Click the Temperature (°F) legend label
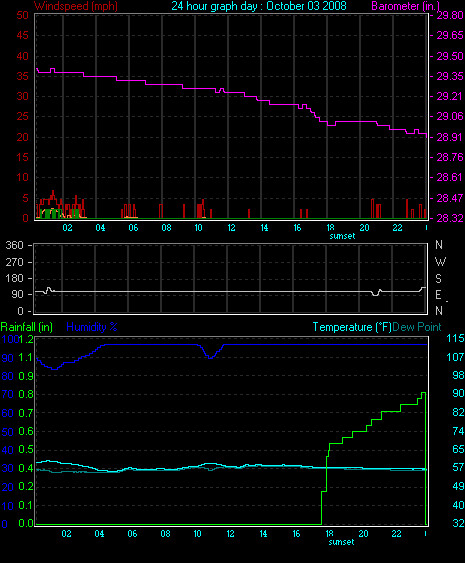This screenshot has width=465, height=563. click(x=352, y=327)
